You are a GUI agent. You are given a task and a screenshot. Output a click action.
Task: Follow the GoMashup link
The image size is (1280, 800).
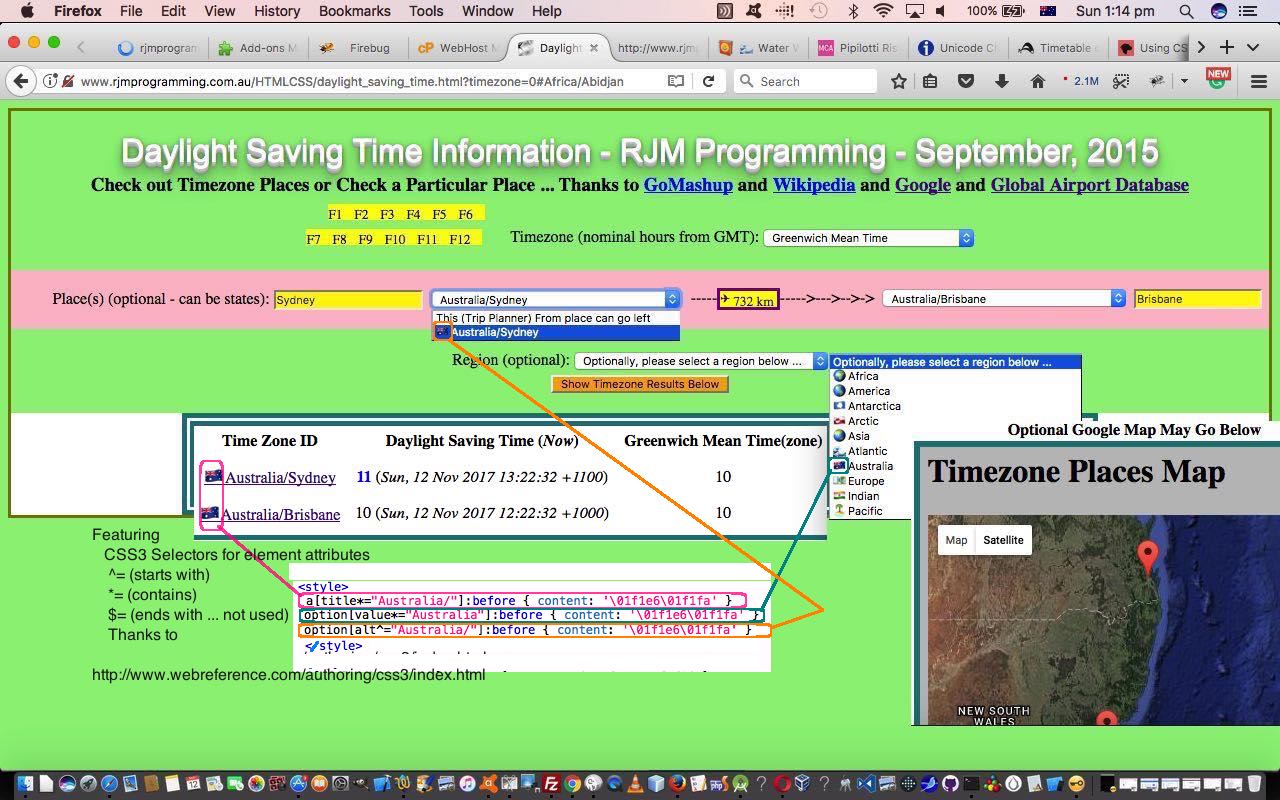click(688, 185)
